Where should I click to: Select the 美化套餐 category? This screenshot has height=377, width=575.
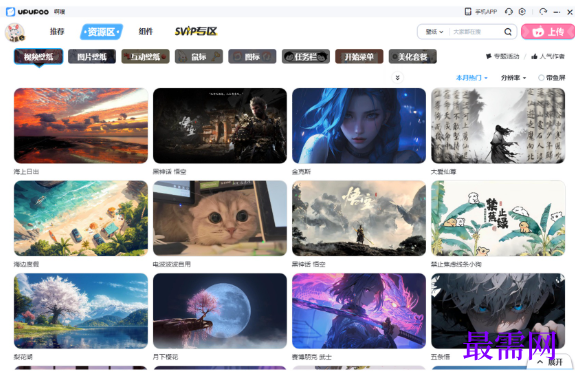pos(413,56)
